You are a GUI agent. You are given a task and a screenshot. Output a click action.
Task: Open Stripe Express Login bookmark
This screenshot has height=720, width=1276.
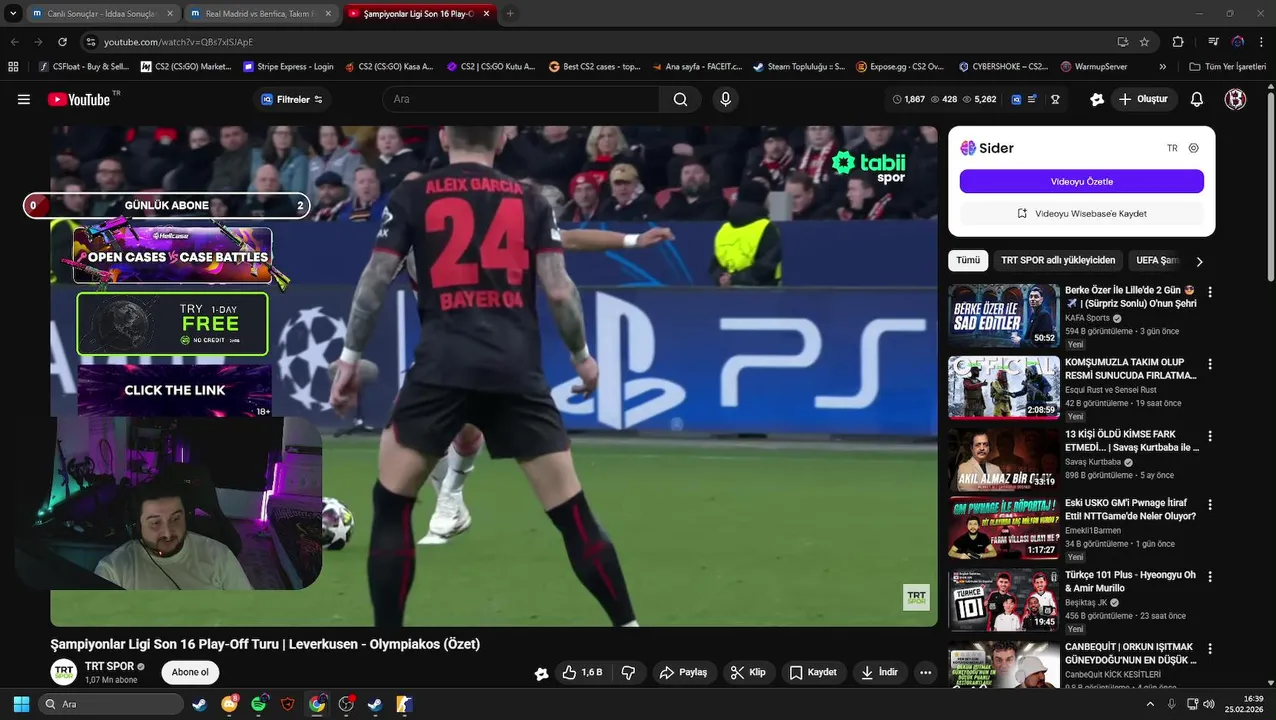[289, 67]
